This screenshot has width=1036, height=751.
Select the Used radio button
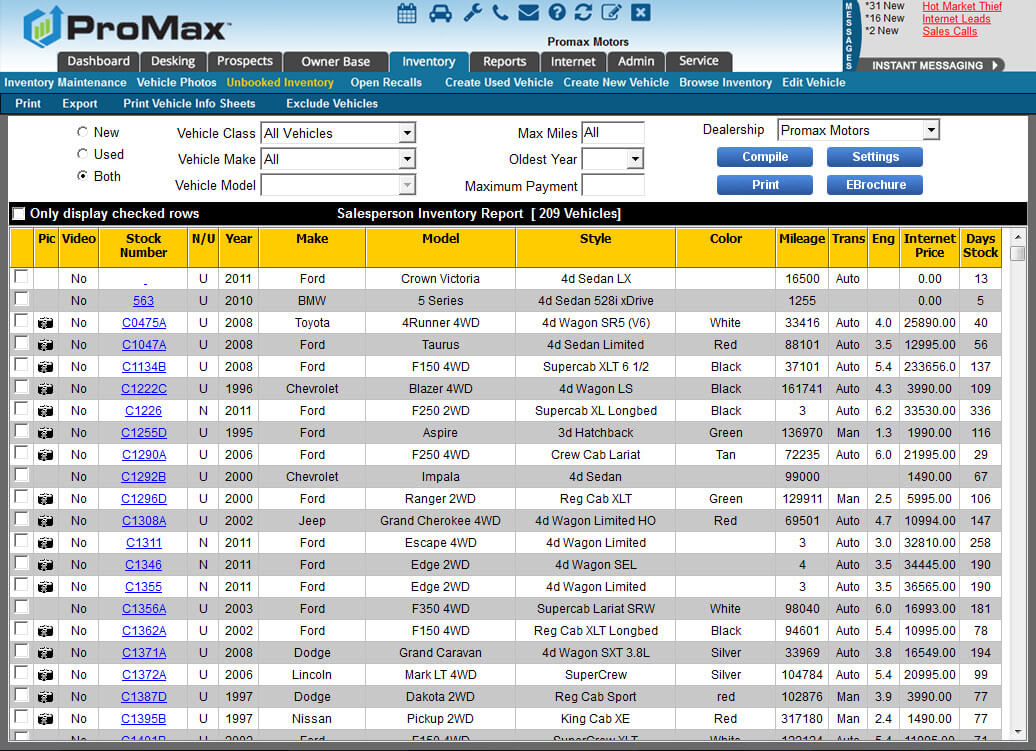(82, 153)
